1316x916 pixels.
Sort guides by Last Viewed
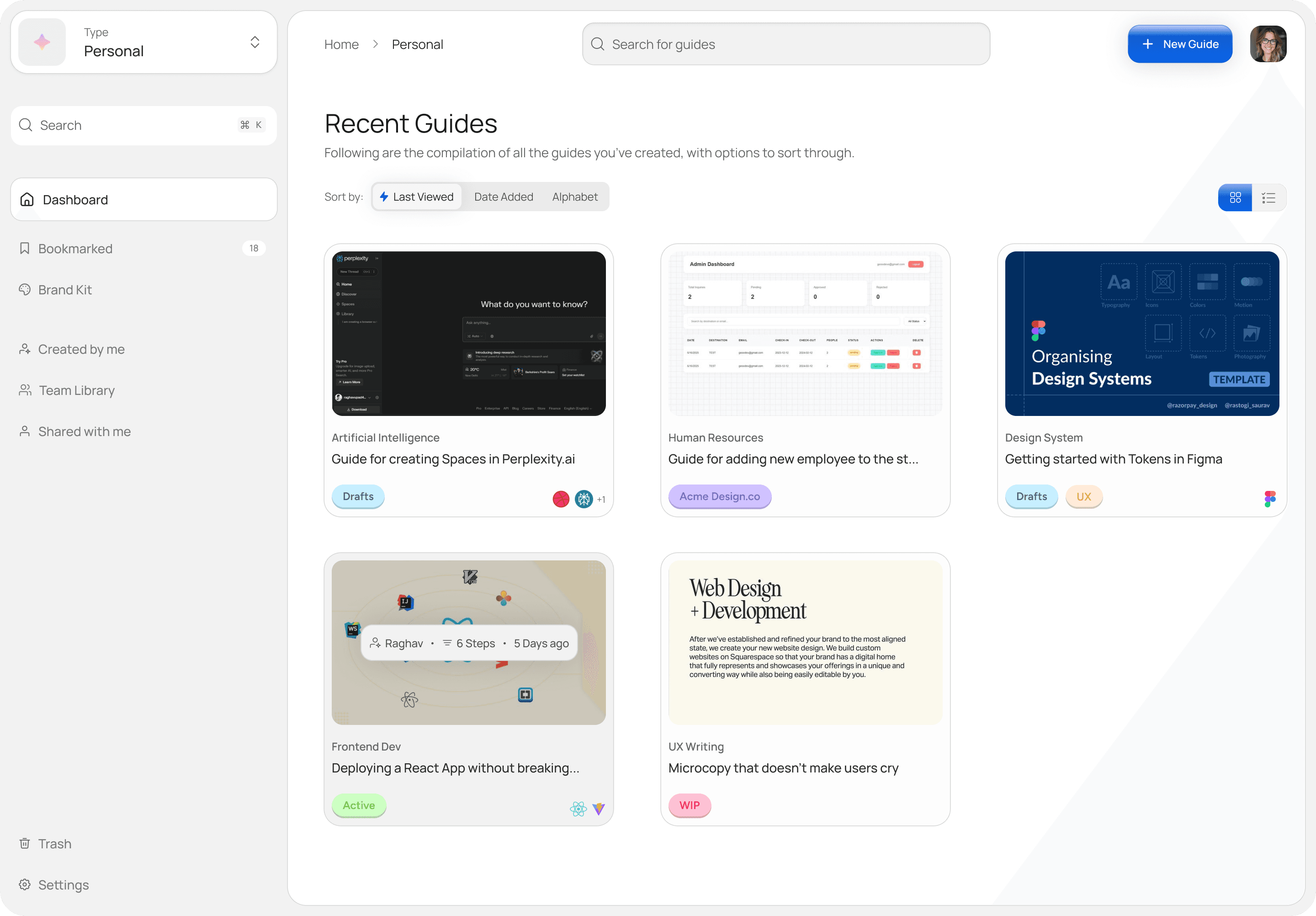coord(417,197)
